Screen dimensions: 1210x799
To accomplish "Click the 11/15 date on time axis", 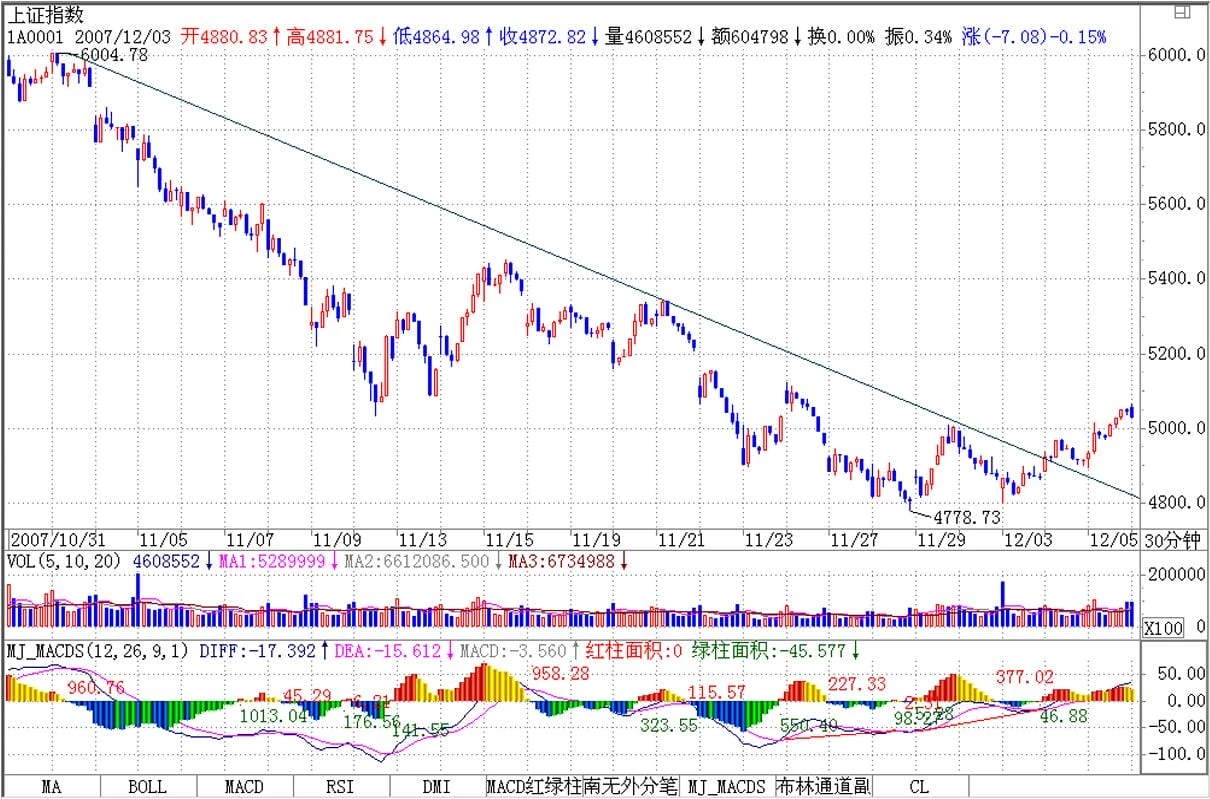I will click(x=506, y=539).
